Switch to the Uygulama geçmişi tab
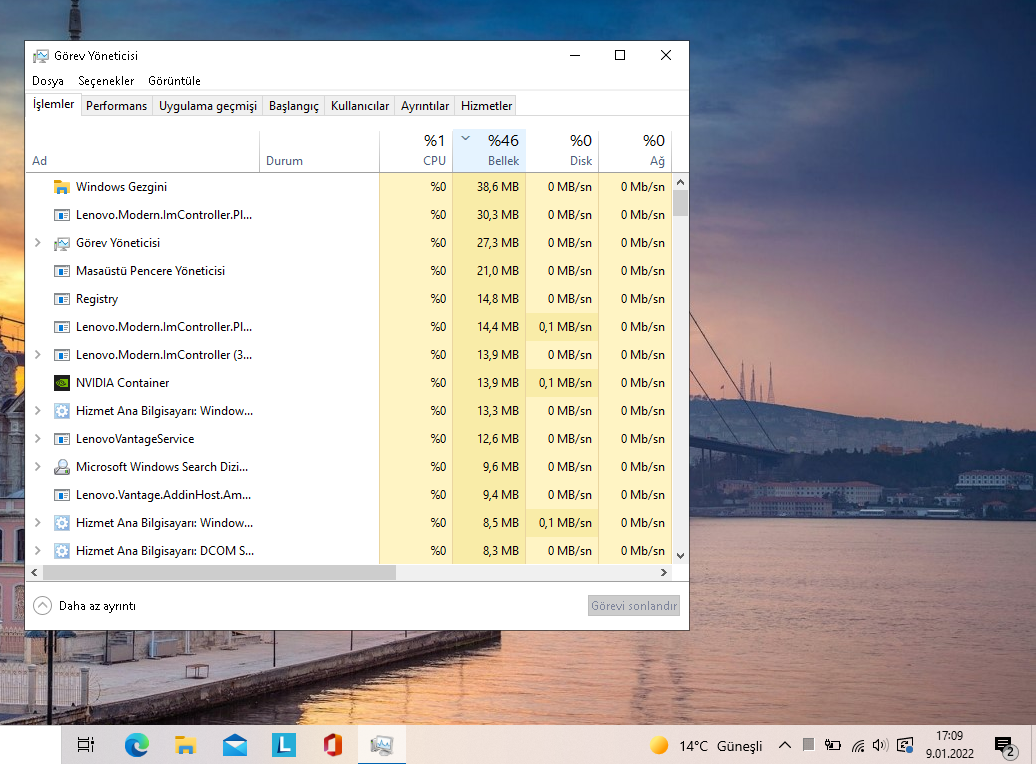Screen dimensions: 1036x764 pos(207,106)
